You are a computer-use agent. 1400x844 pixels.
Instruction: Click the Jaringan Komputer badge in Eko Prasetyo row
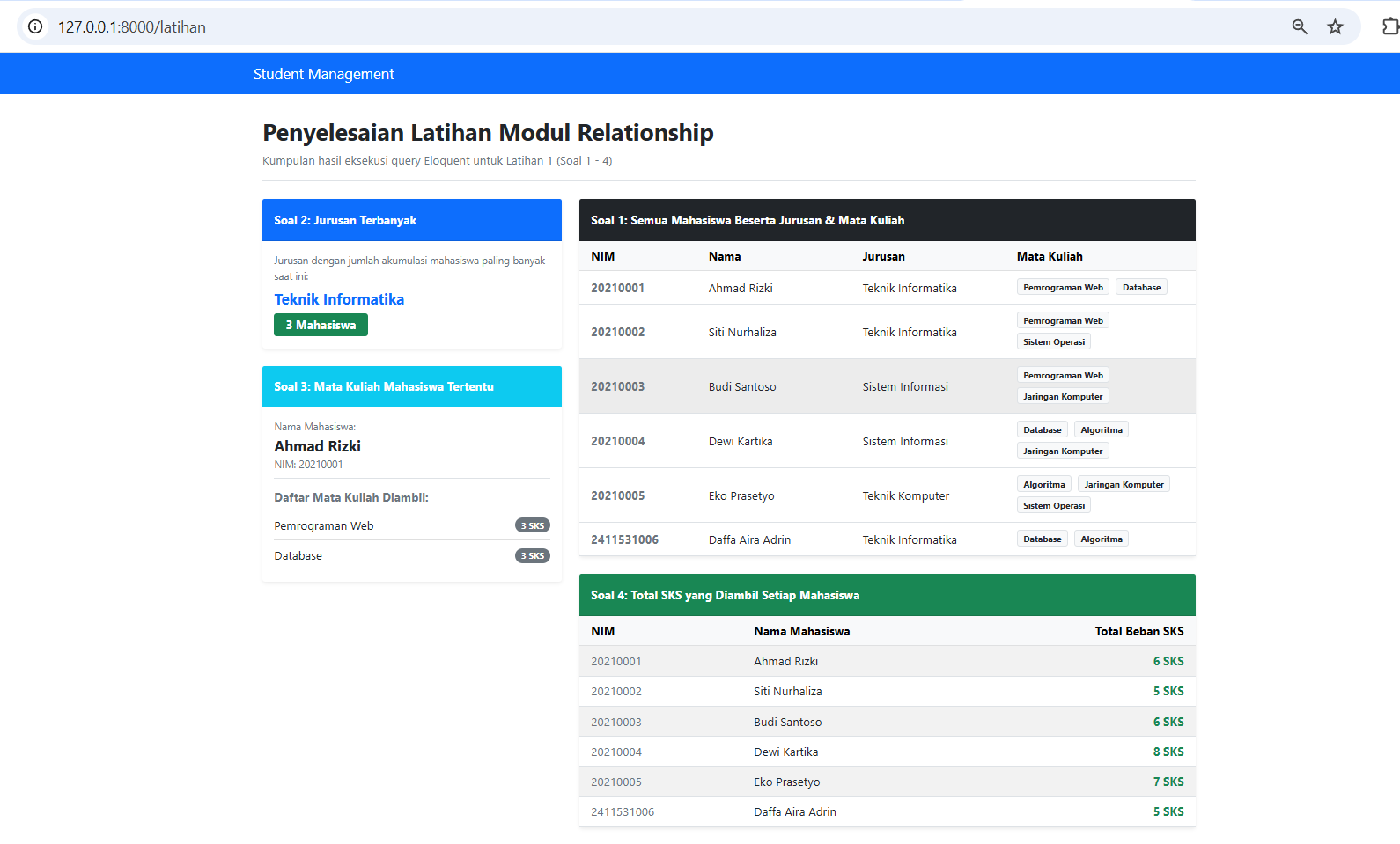[x=1124, y=484]
